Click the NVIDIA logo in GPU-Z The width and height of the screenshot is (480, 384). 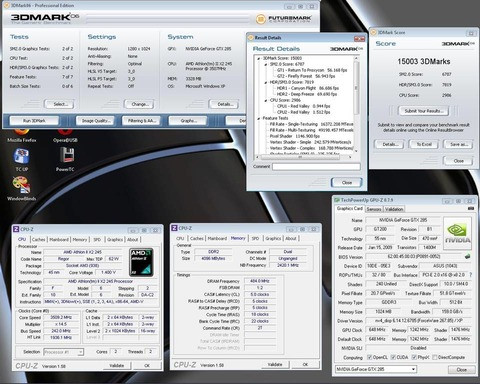click(457, 233)
